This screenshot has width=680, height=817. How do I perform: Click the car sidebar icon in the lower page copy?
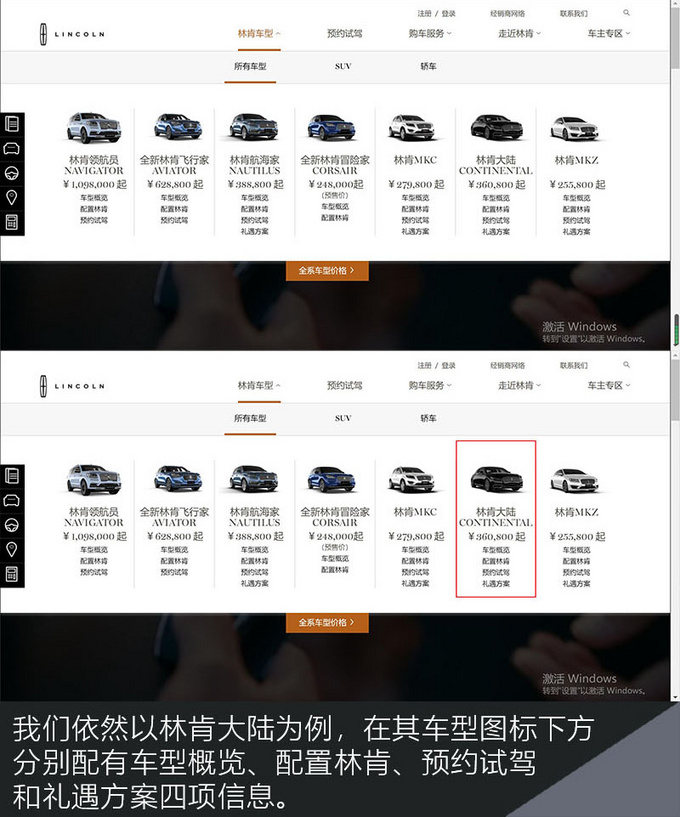[11, 501]
